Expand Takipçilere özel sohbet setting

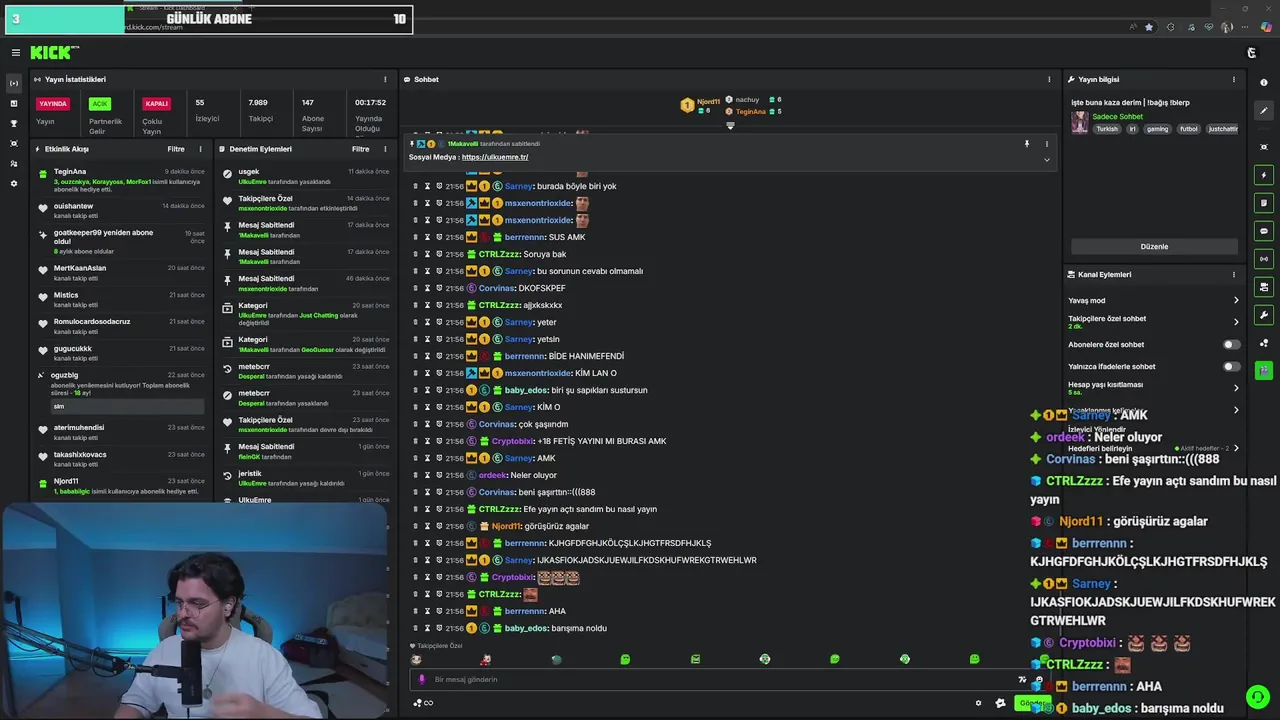[x=1236, y=322]
